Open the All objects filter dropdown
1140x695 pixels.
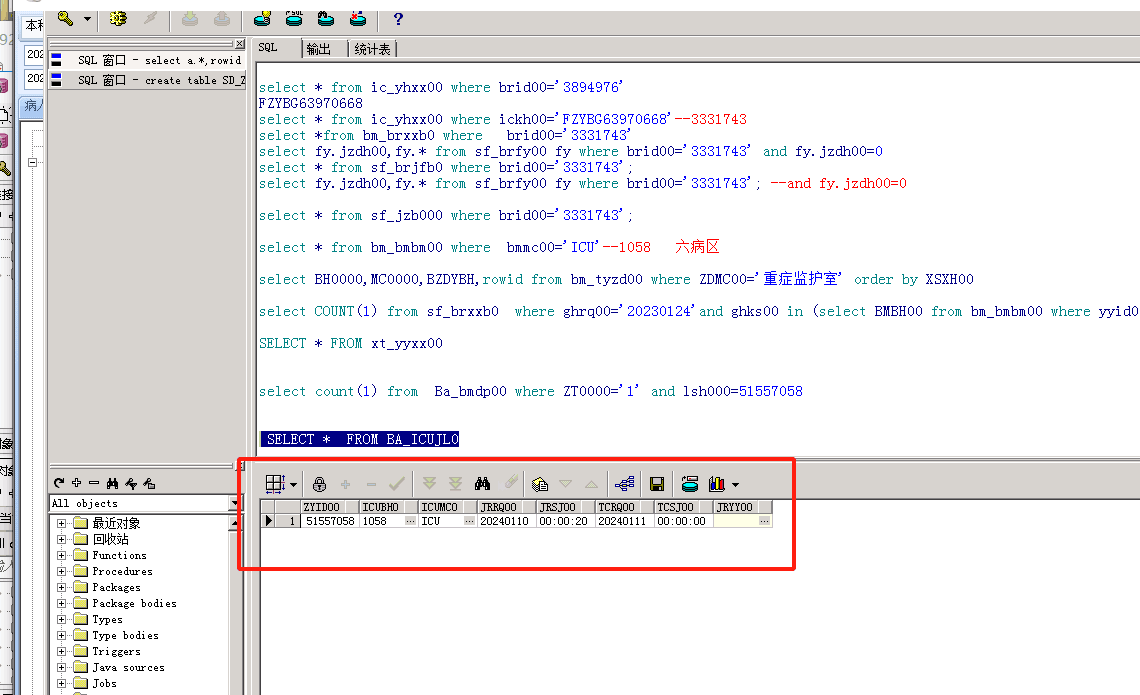236,503
